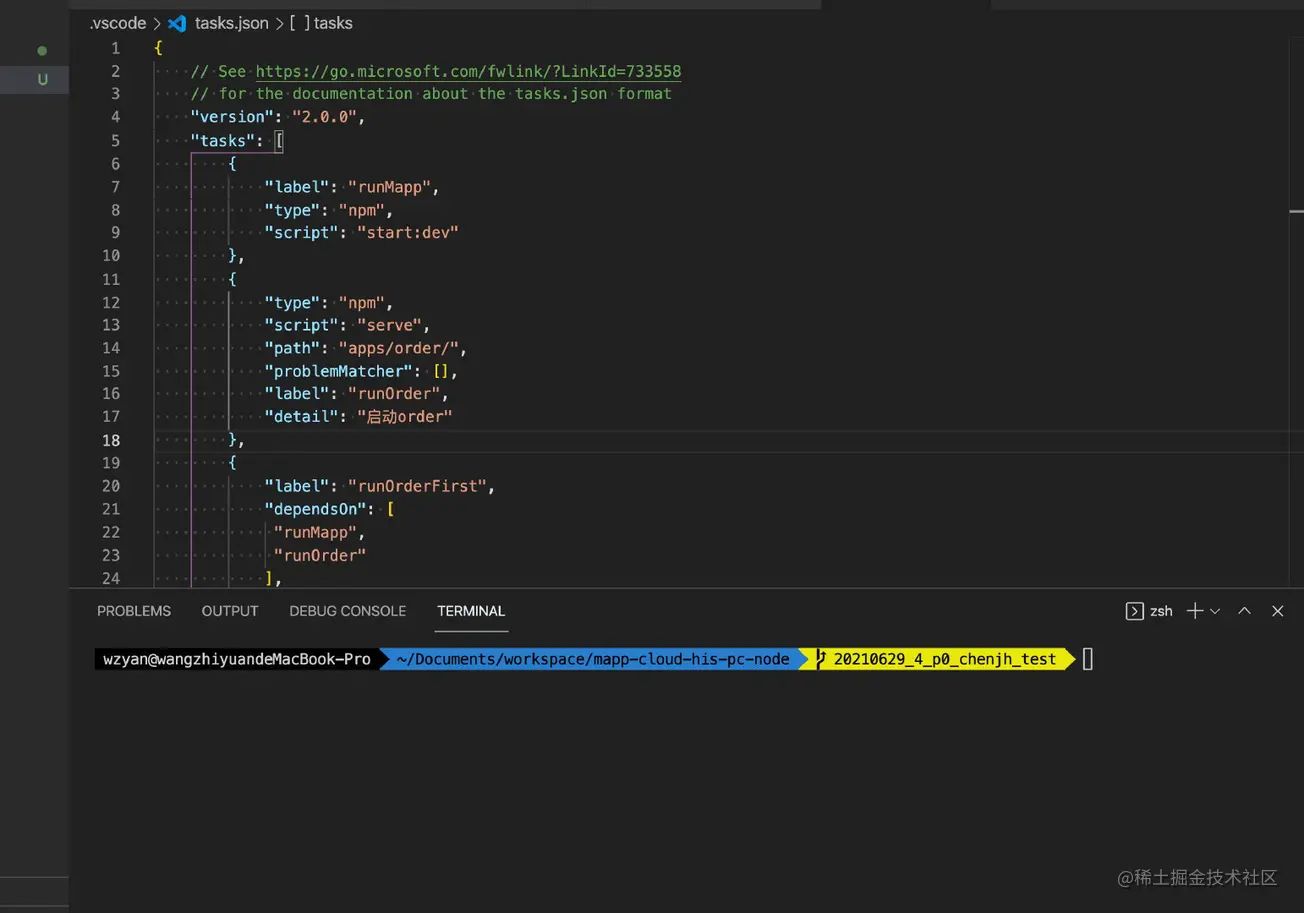
Task: Maximize the panel with the up chevron
Action: point(1244,611)
